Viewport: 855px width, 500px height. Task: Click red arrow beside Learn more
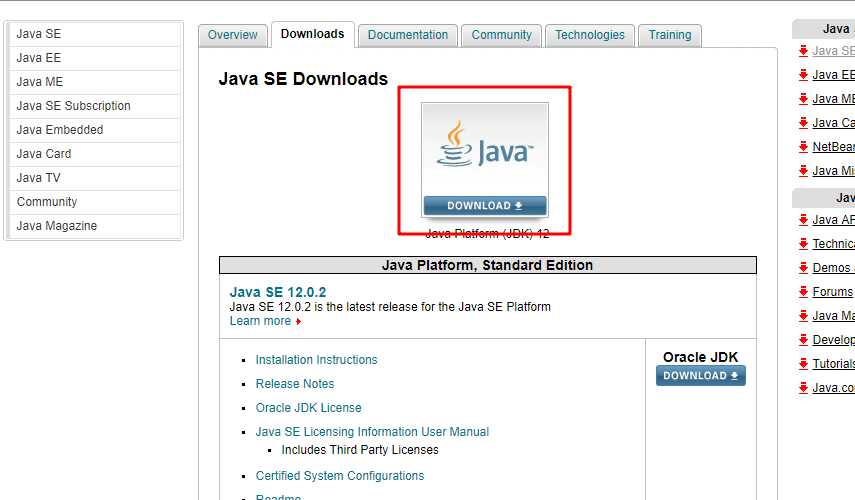tap(298, 322)
